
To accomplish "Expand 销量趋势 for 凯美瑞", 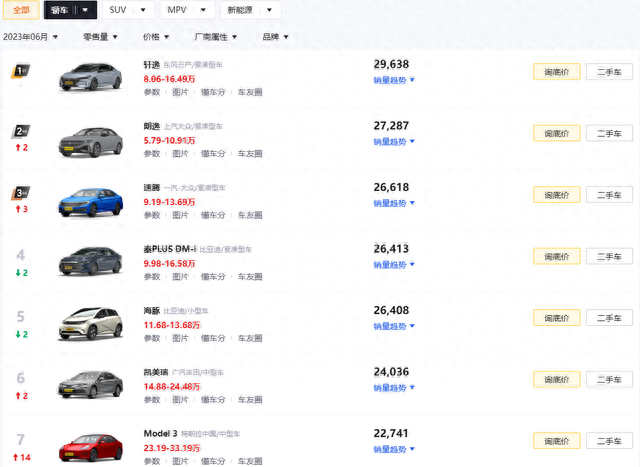I will tap(394, 387).
